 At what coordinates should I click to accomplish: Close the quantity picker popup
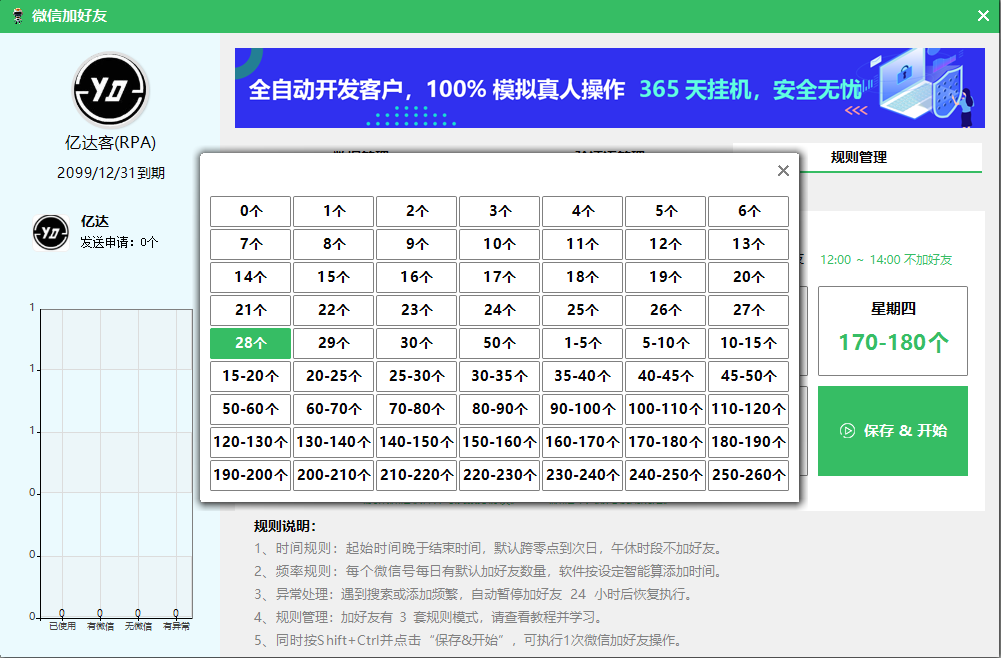pos(783,170)
